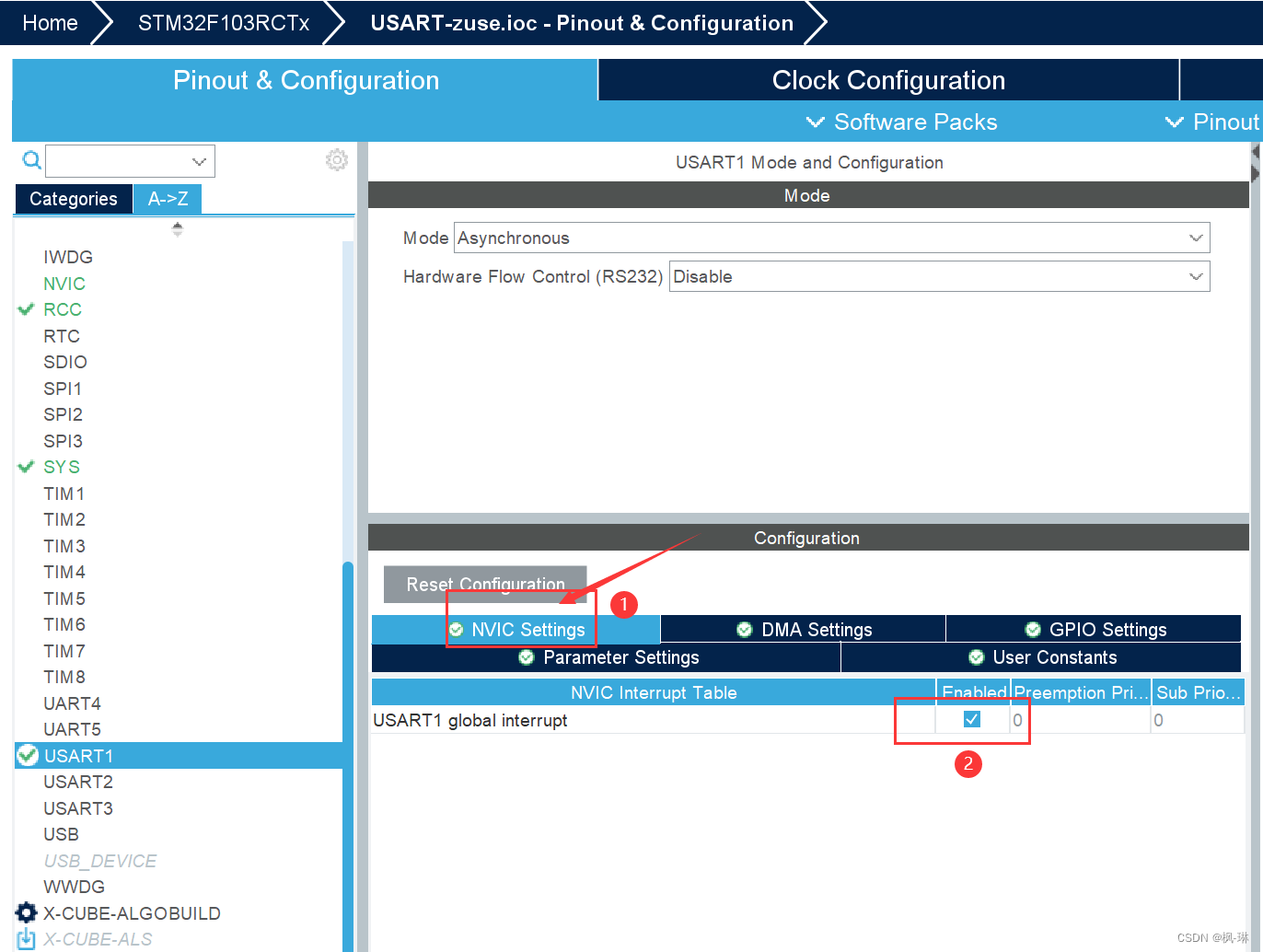
Task: Click the DMA Settings tab status icon
Action: pos(745,630)
